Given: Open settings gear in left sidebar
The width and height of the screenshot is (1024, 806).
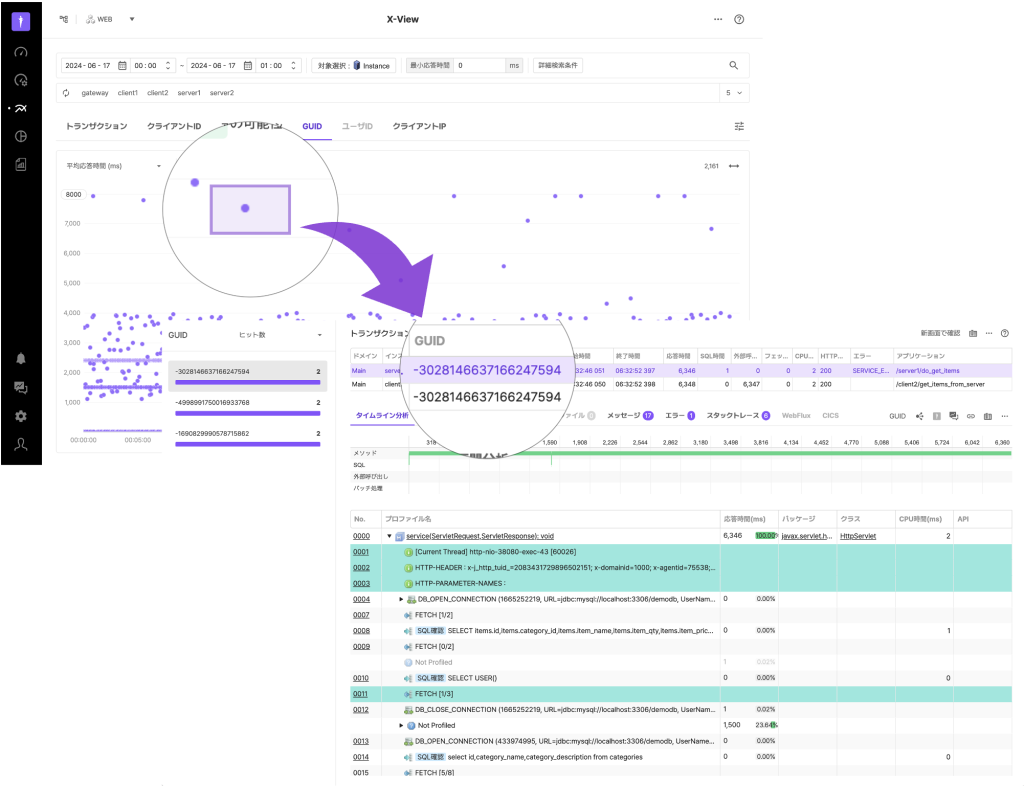Looking at the screenshot, I should pyautogui.click(x=21, y=416).
